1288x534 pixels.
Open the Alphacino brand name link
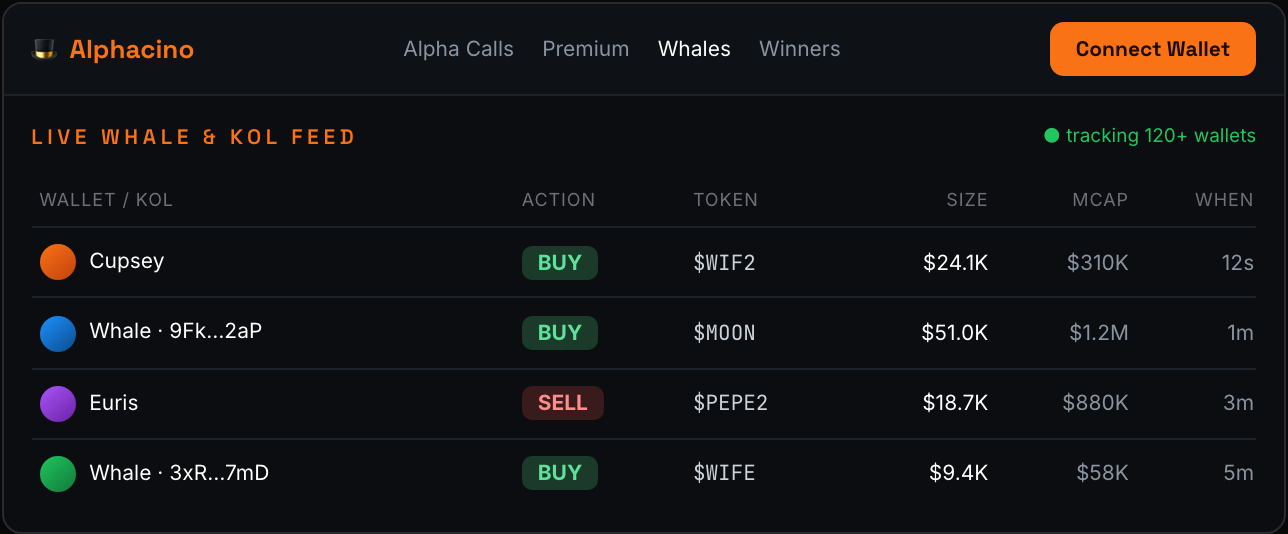(x=132, y=49)
